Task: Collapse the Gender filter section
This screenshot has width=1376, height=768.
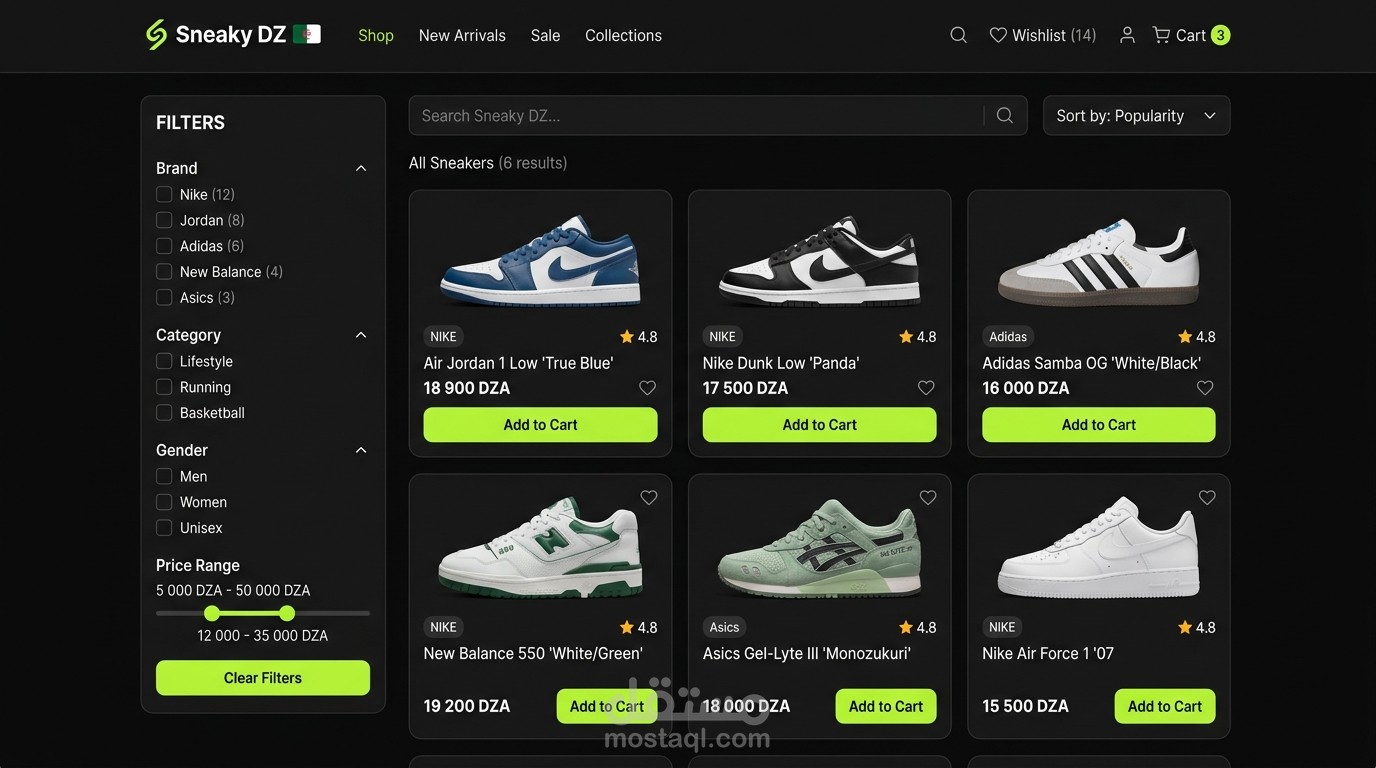Action: [x=361, y=450]
